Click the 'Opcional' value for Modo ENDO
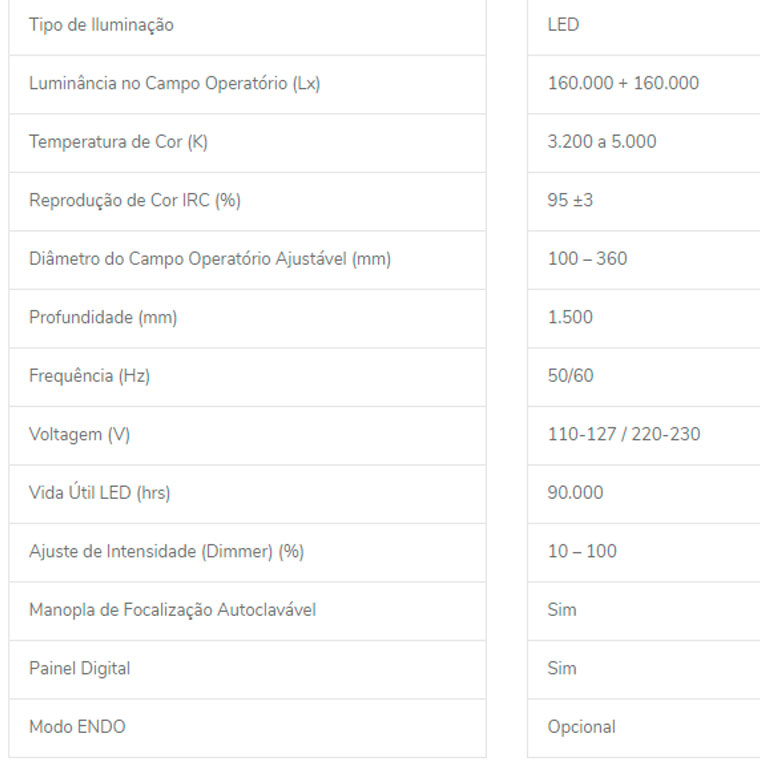The height and width of the screenshot is (760, 760). click(582, 727)
